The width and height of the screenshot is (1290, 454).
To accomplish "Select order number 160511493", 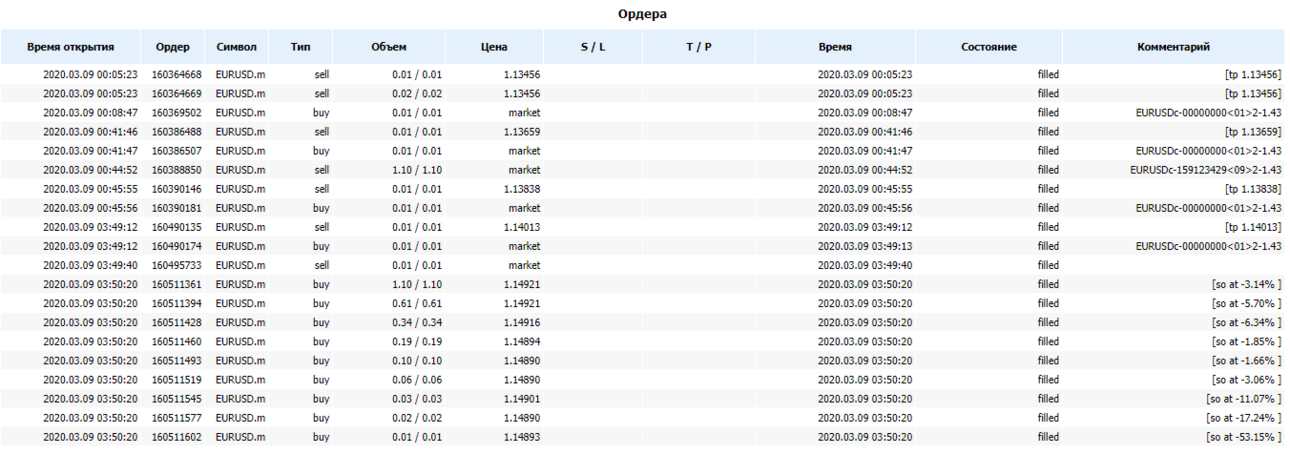I will click(x=176, y=360).
